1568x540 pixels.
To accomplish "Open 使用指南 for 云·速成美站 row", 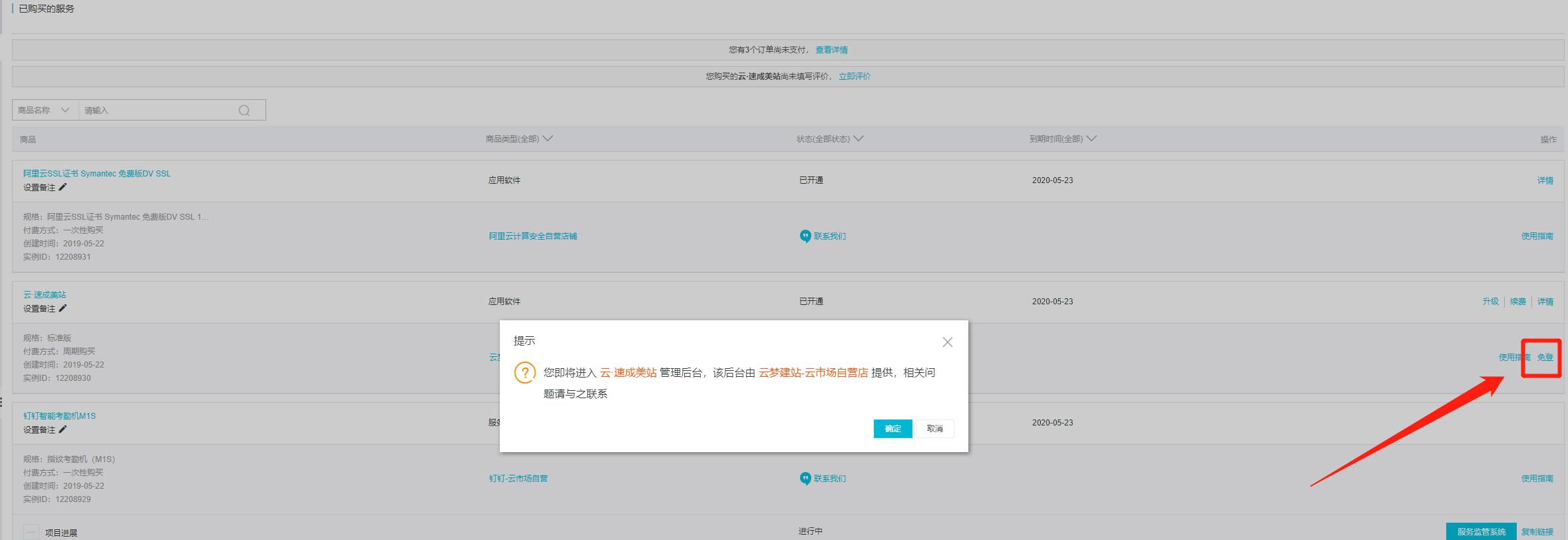I will (1514, 358).
